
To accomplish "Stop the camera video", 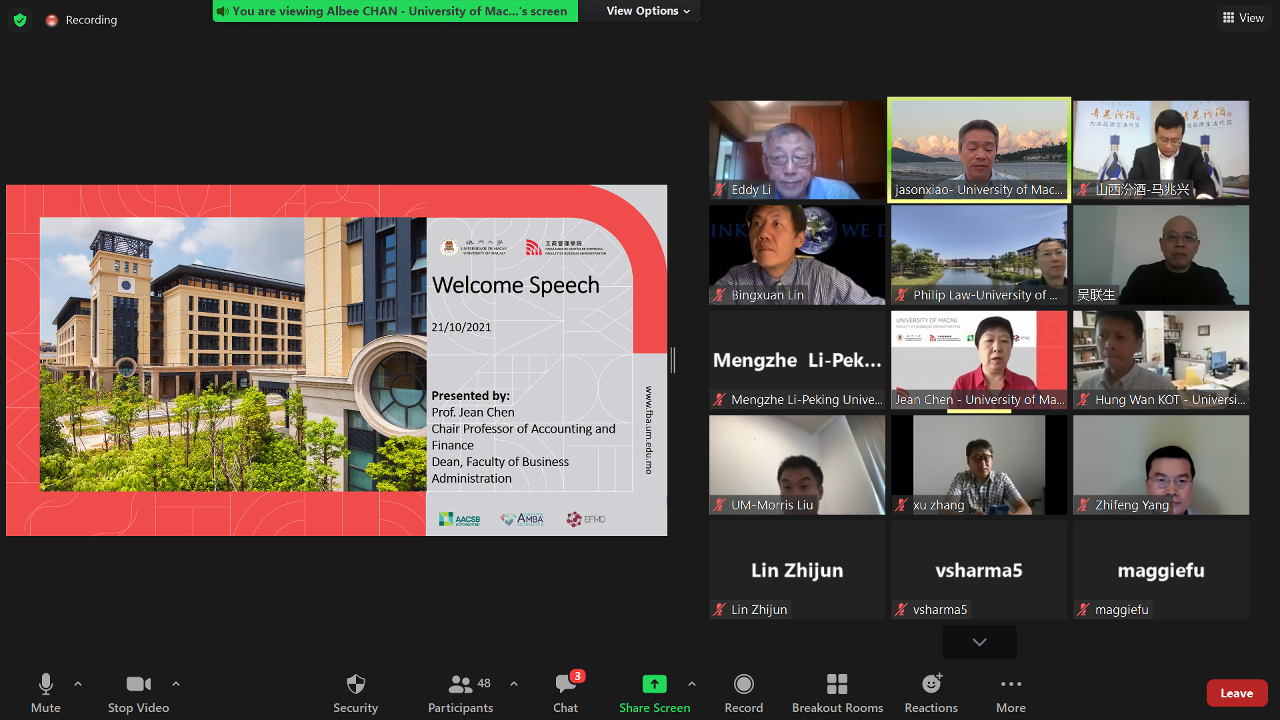I will click(138, 693).
